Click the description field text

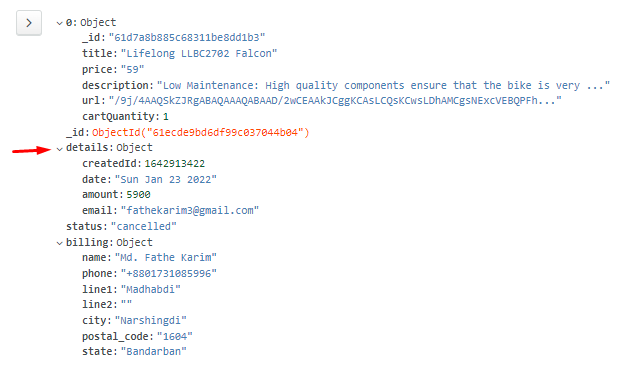click(383, 85)
